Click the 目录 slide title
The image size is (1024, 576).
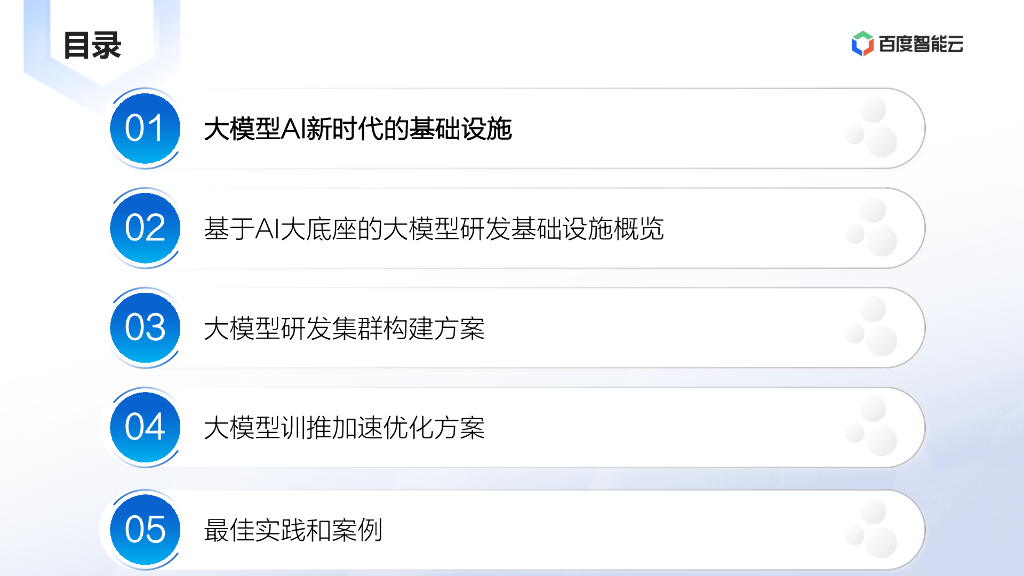92,45
